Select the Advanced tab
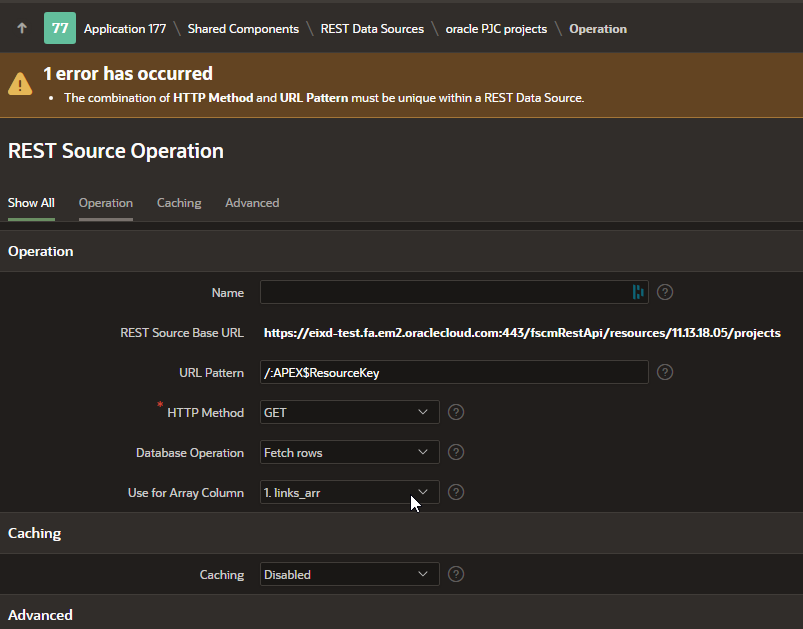 coord(252,203)
